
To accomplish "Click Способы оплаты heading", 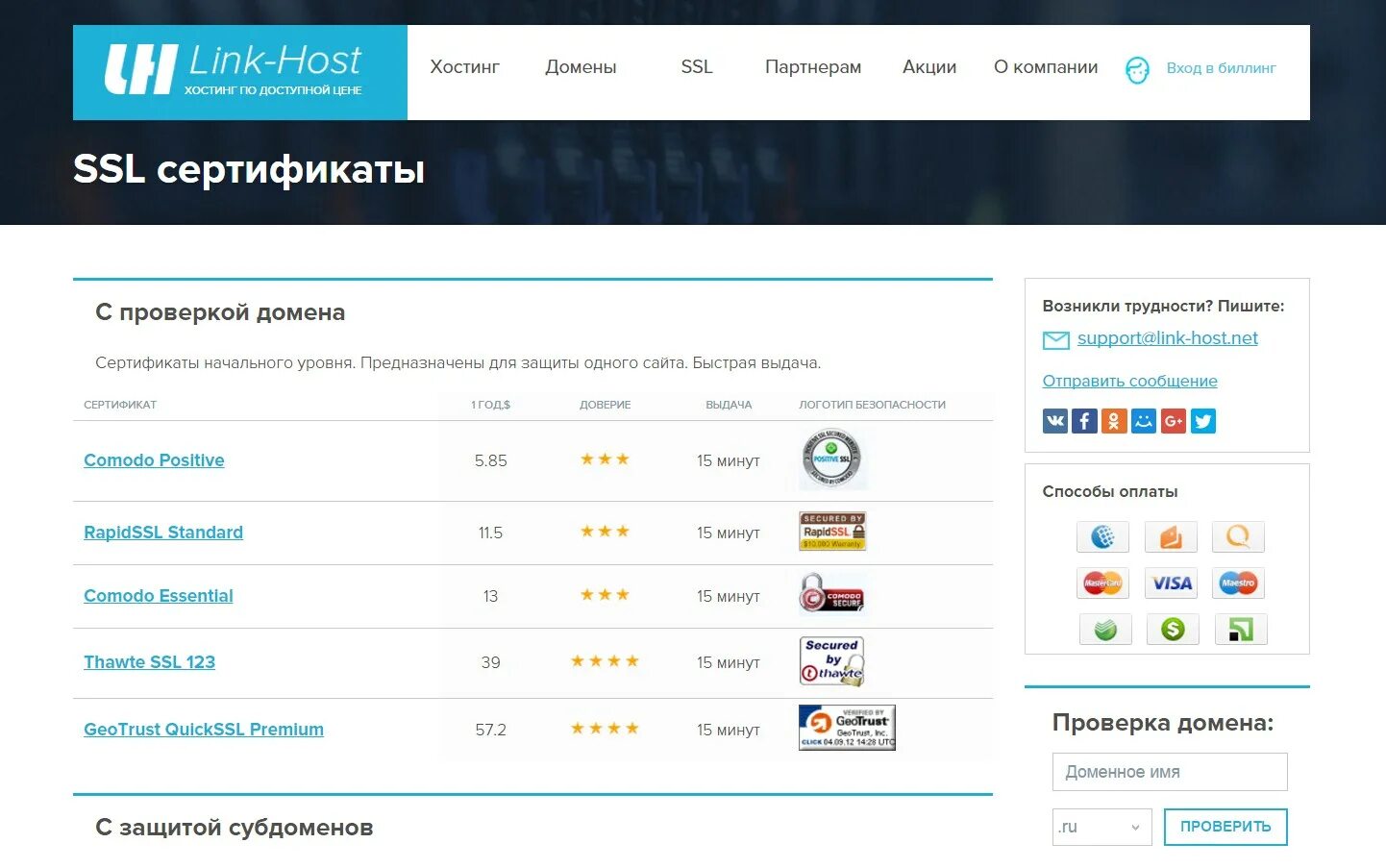I will [x=1110, y=491].
